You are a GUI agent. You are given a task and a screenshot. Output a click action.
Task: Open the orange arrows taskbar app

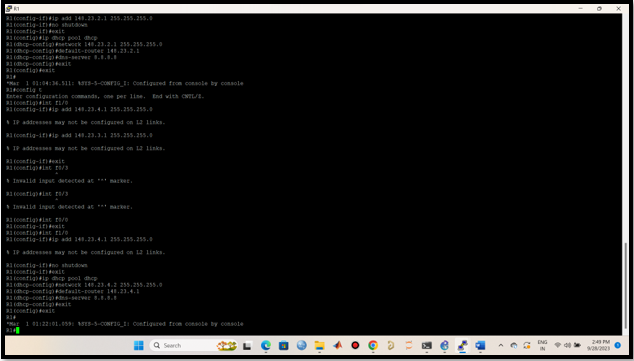(409, 346)
